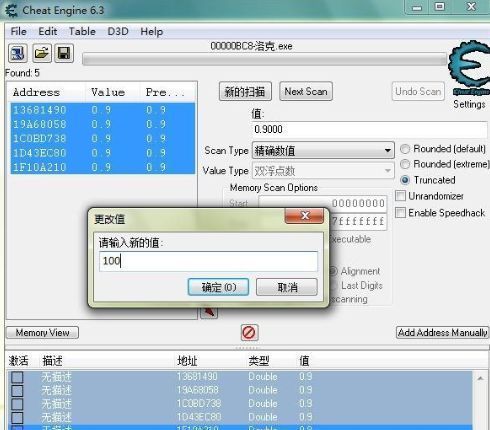
Task: Click the 地址 column header
Action: (187, 361)
